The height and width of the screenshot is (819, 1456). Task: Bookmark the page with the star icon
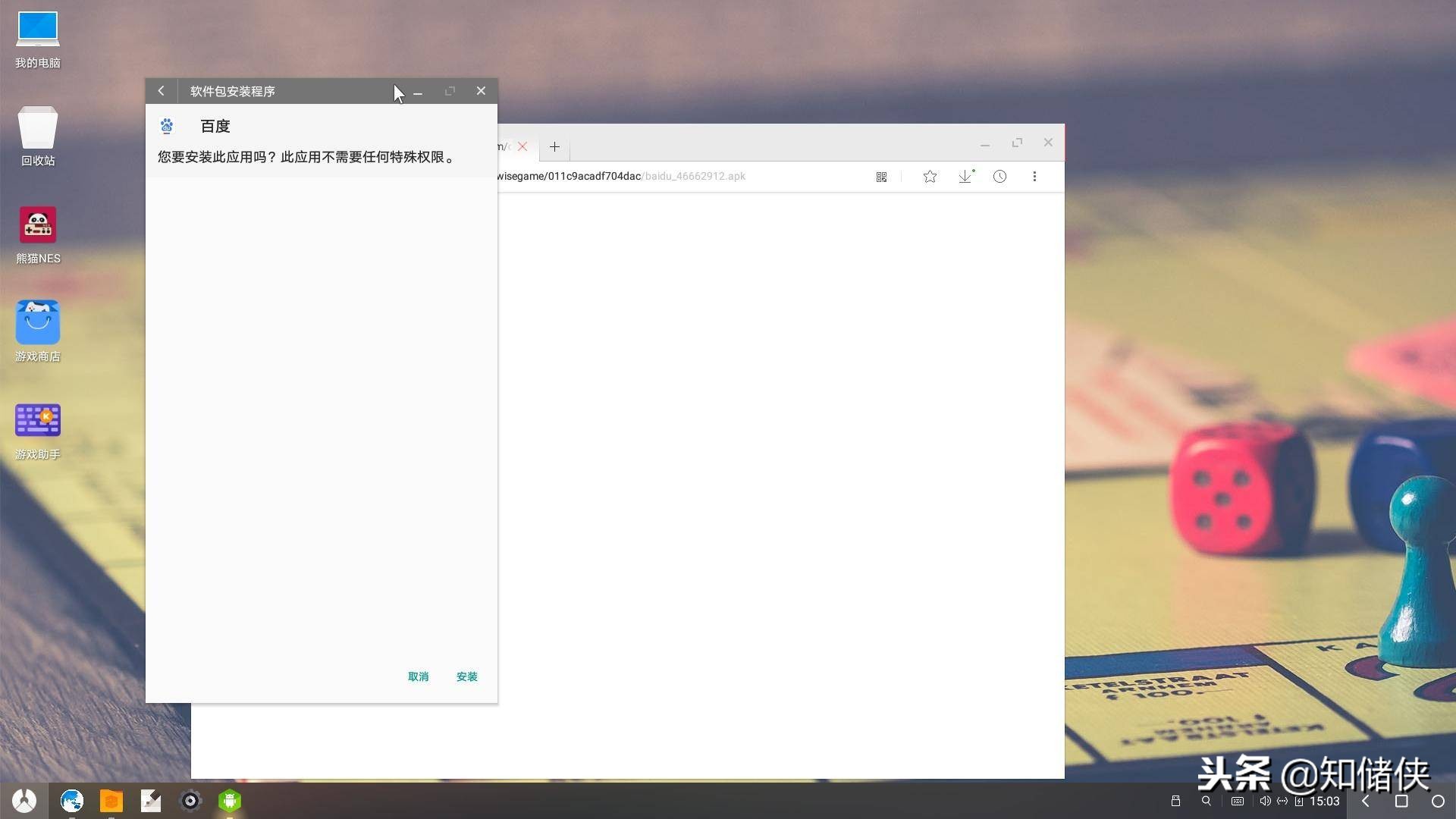[x=930, y=177]
